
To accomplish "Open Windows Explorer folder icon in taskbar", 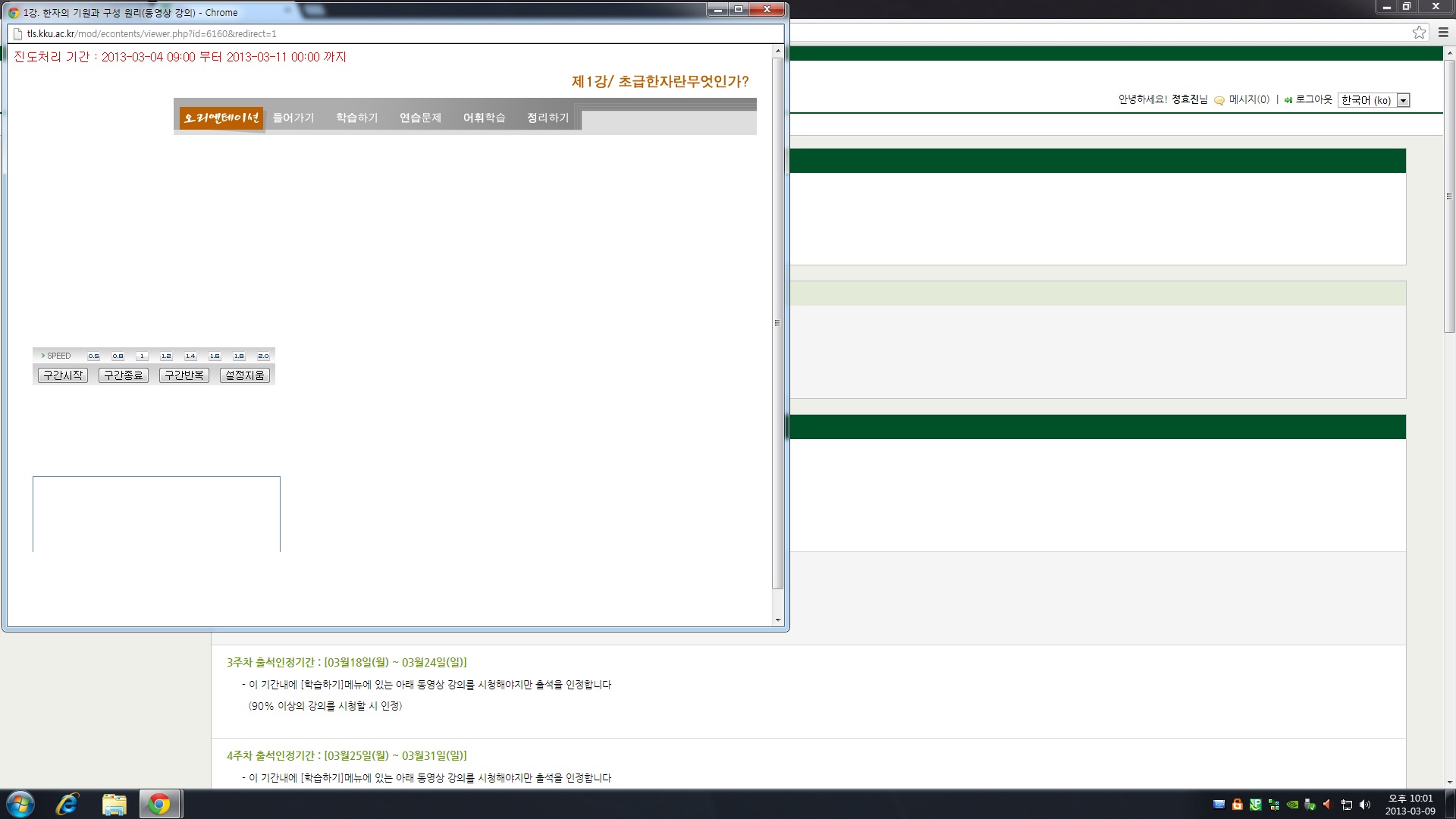I will click(x=114, y=804).
